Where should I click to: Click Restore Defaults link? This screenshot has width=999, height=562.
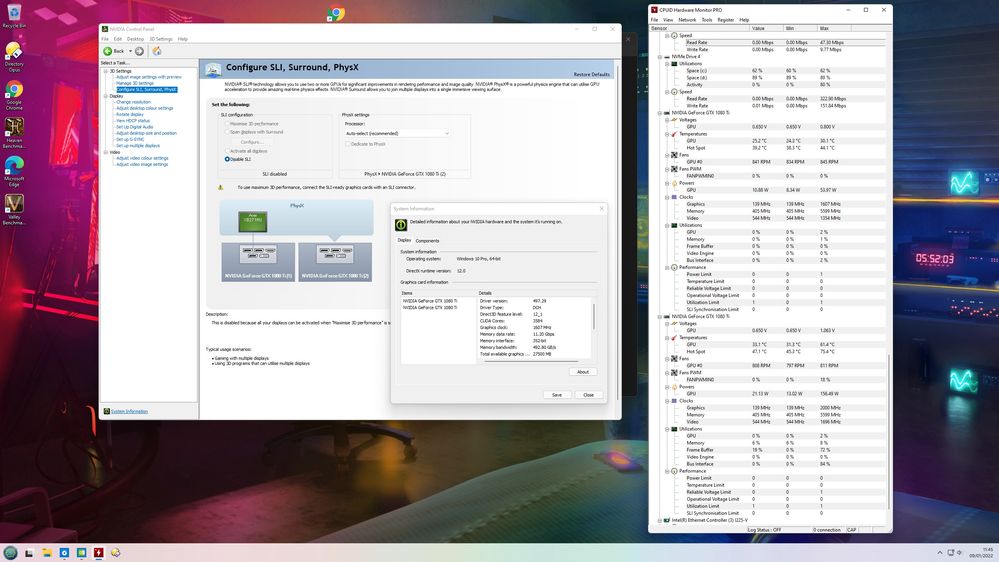591,75
